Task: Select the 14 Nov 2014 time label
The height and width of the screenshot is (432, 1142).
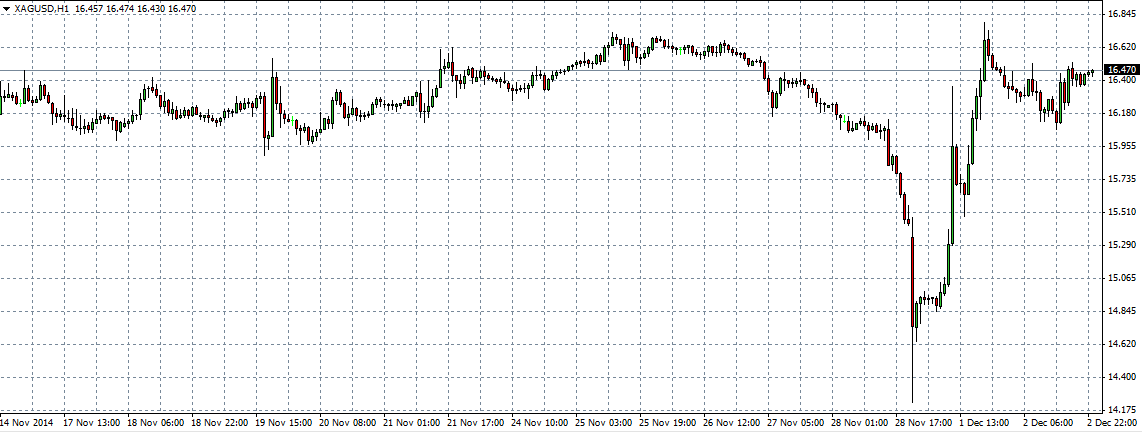Action: click(26, 423)
